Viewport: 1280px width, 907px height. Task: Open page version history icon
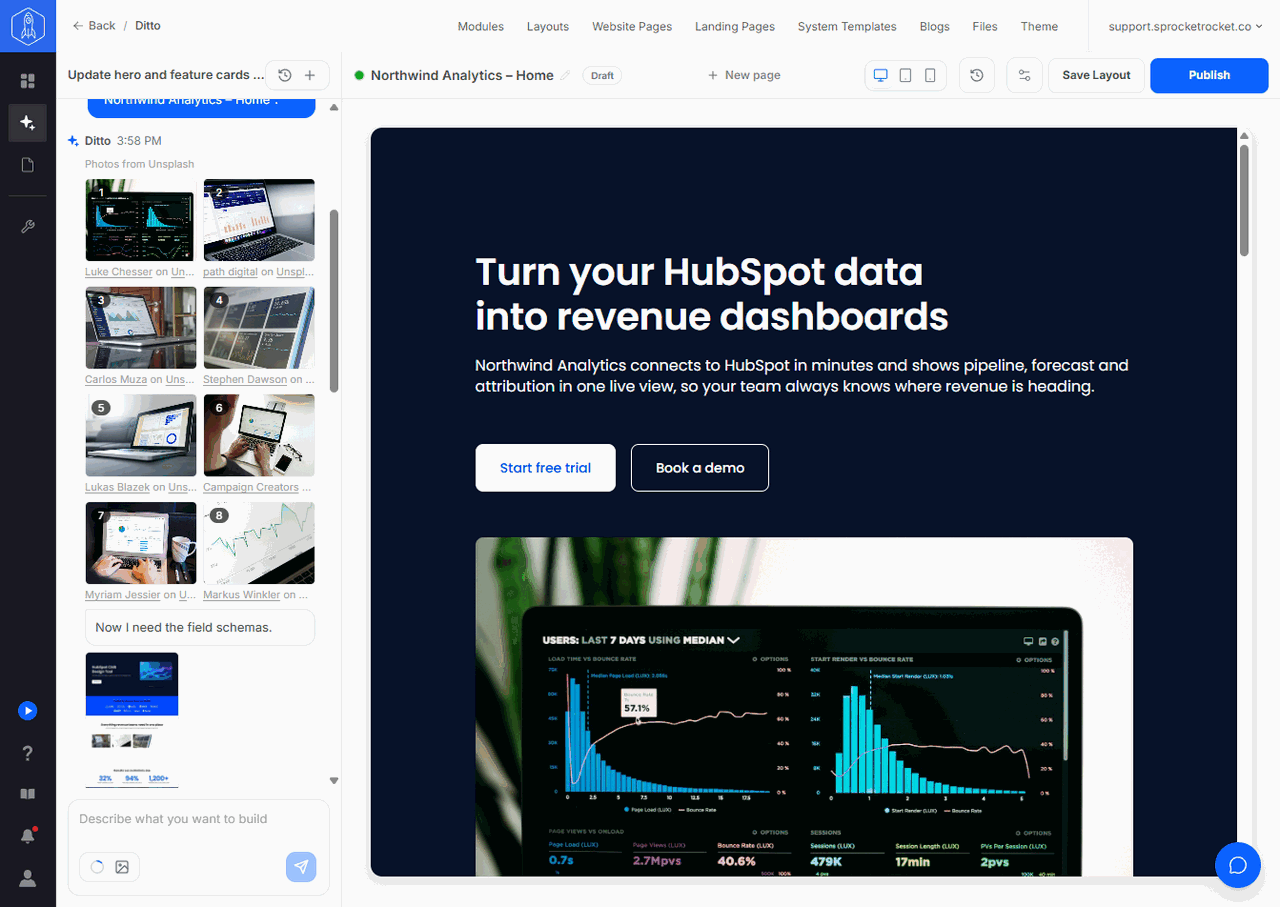[977, 75]
